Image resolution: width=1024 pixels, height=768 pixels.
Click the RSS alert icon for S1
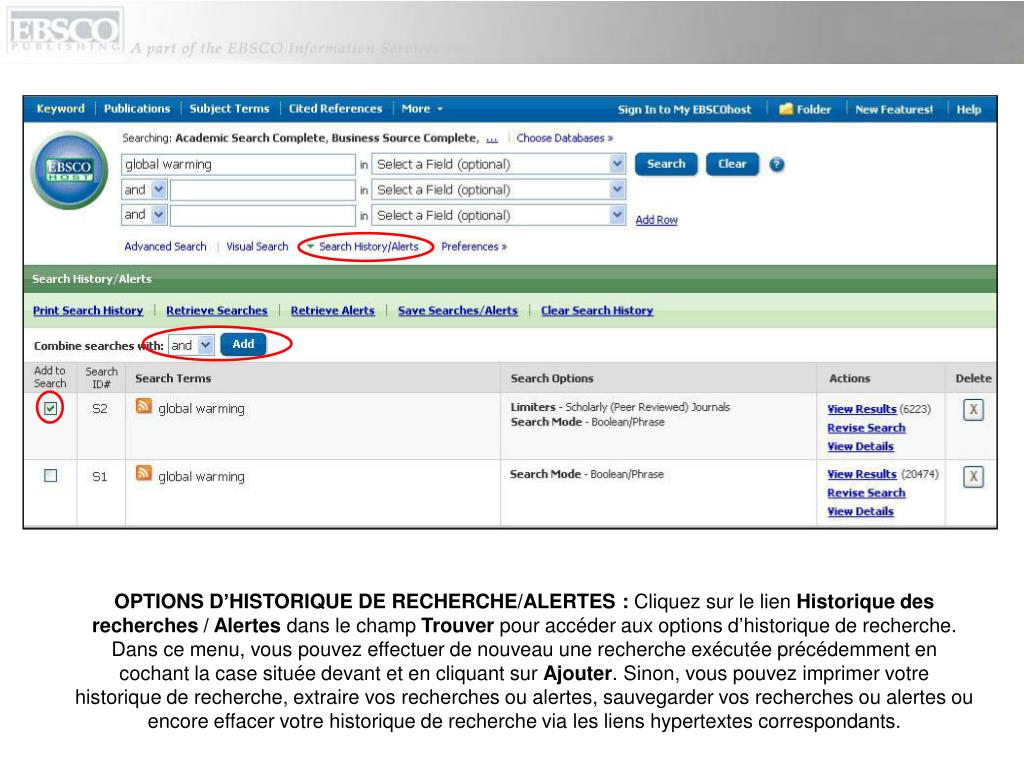pos(144,473)
